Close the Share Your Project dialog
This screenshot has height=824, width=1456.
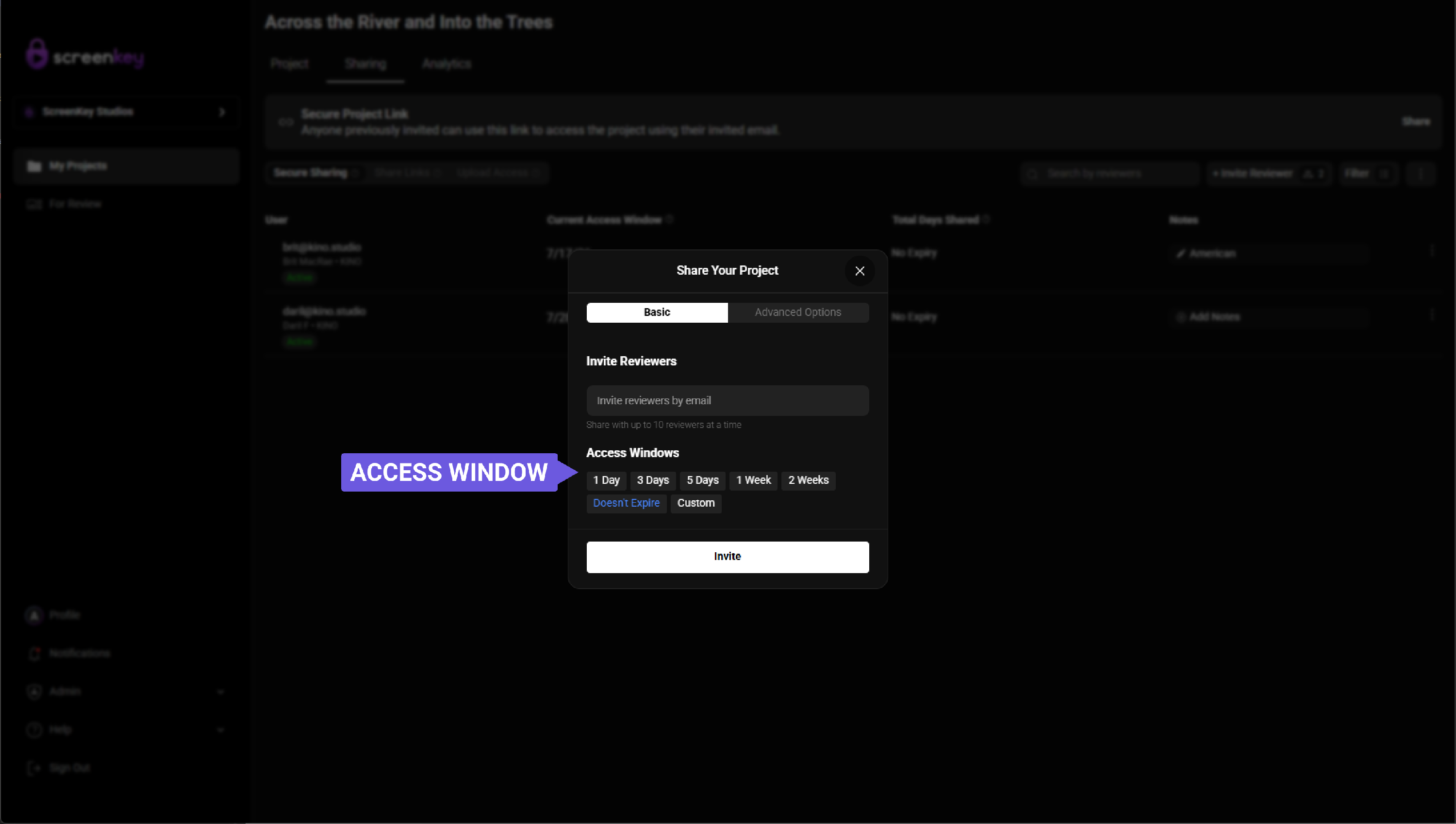click(x=860, y=271)
